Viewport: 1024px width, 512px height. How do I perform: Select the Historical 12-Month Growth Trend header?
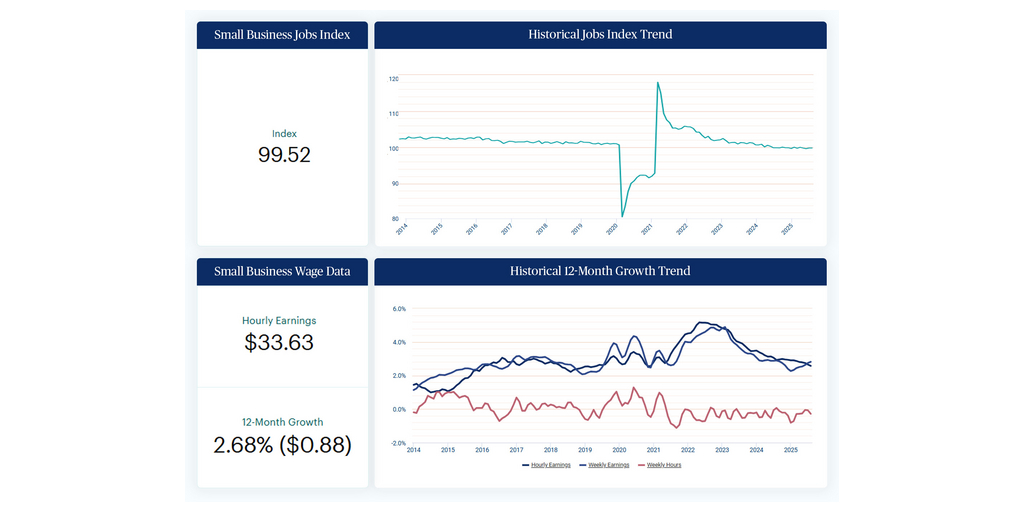click(600, 271)
